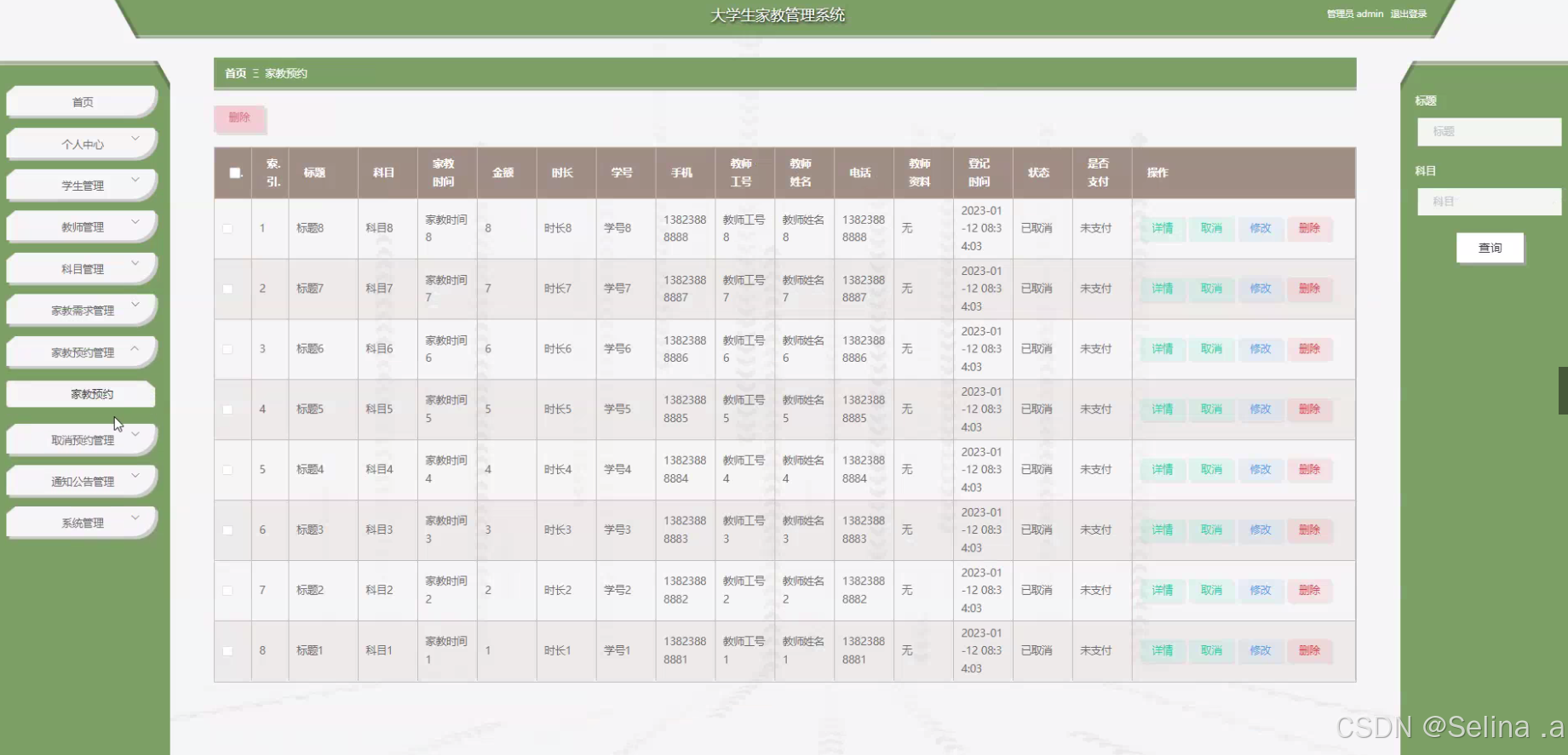
Task: Open 详情 for row 标题8
Action: [1163, 228]
